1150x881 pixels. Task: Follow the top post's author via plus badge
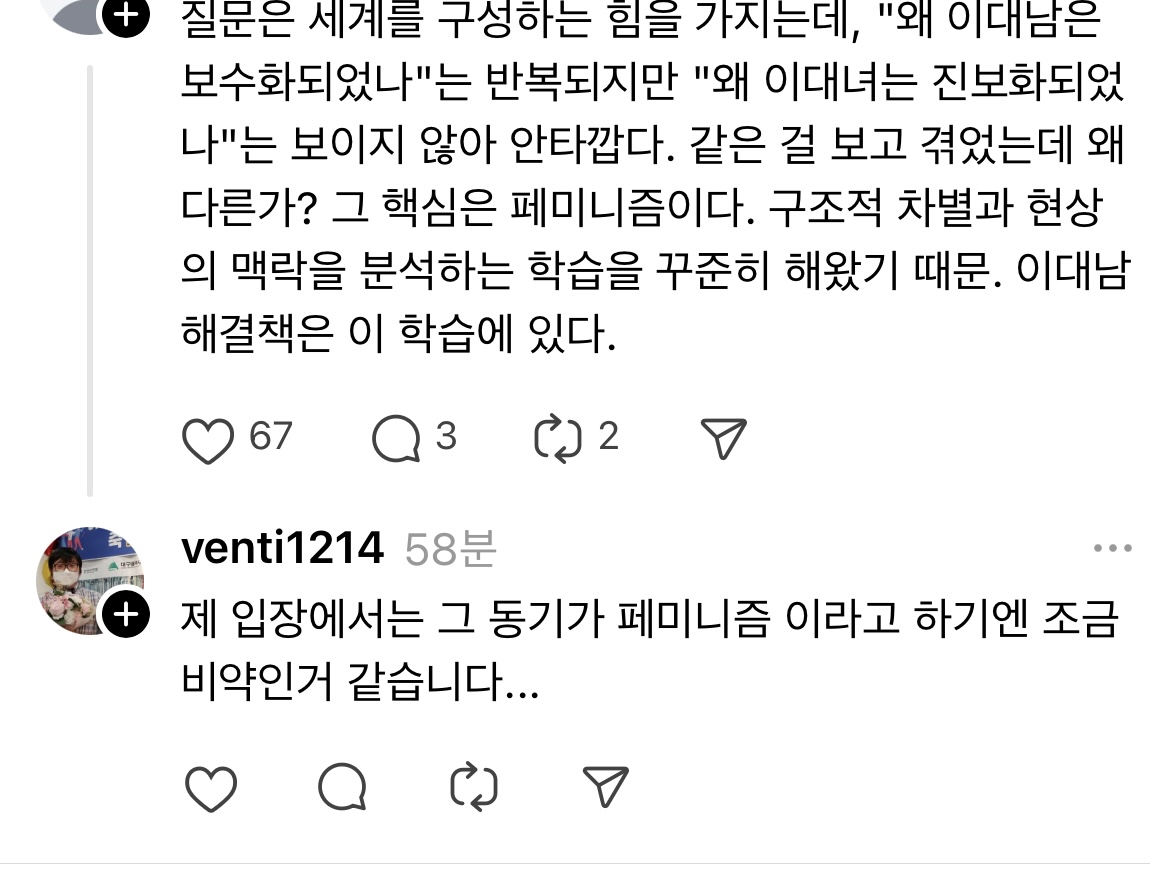click(x=126, y=15)
